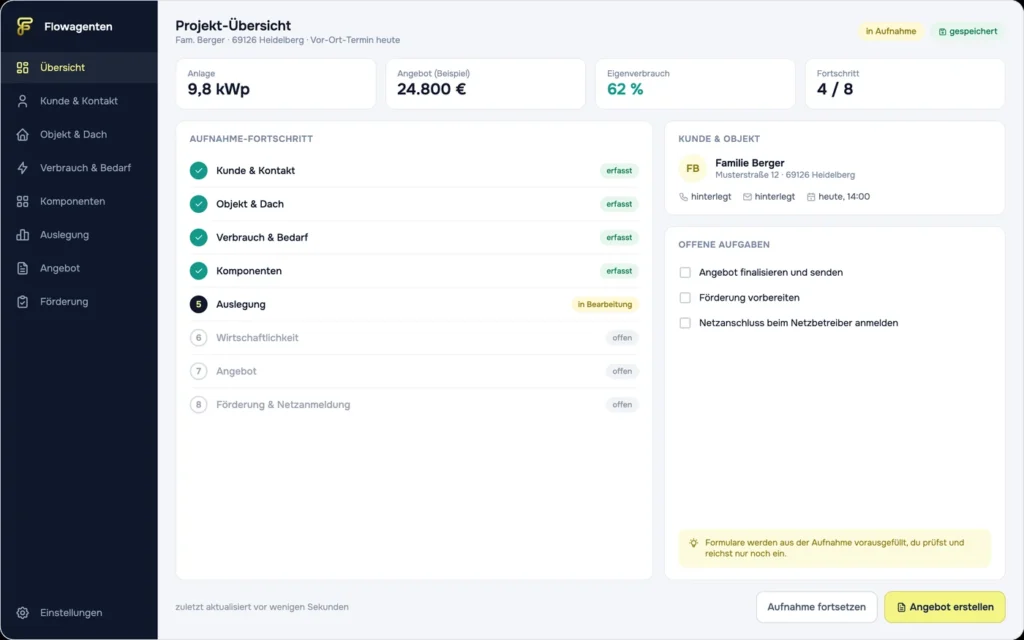1024x640 pixels.
Task: Click the step number 6 circle for Wirtschaftlichkeit
Action: pos(199,338)
